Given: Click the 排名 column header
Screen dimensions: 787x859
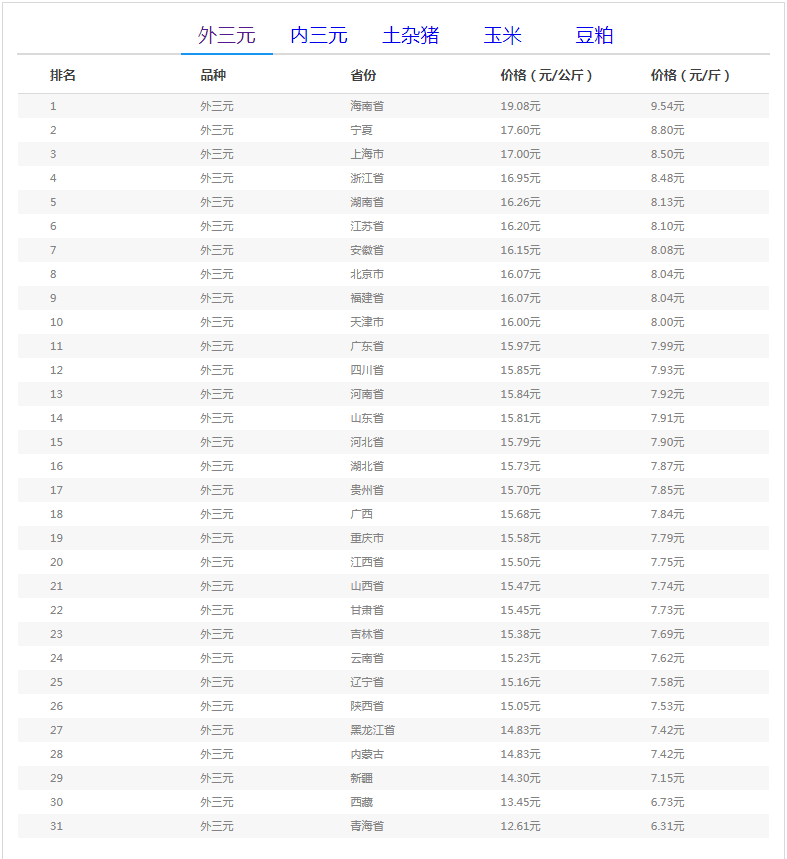Looking at the screenshot, I should 63,75.
